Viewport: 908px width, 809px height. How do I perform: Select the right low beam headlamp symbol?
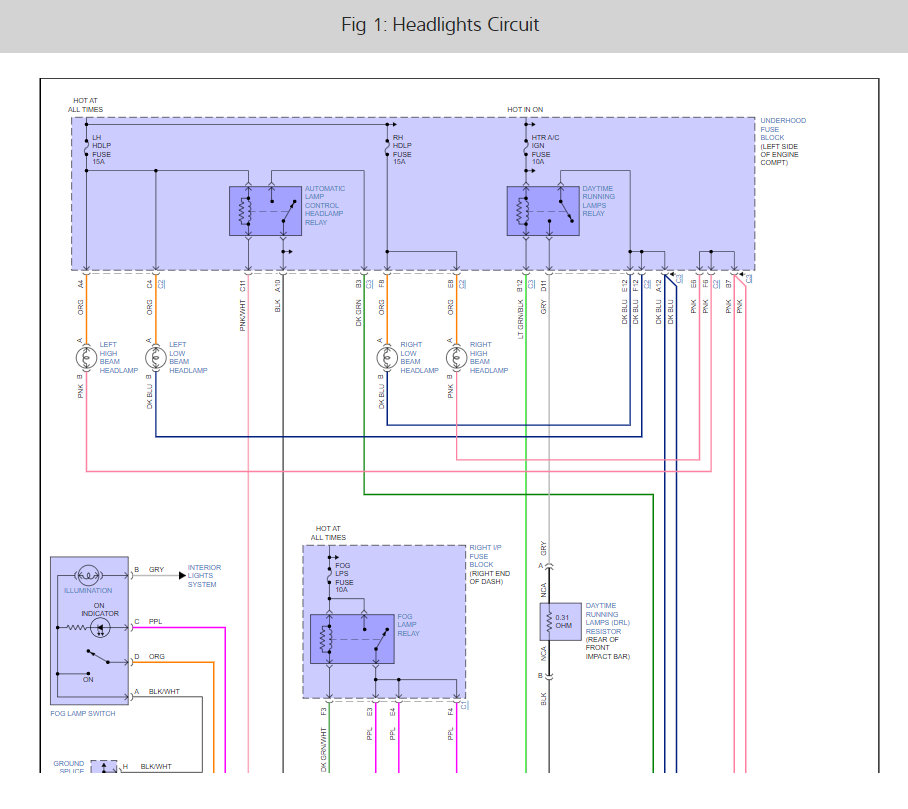(387, 358)
